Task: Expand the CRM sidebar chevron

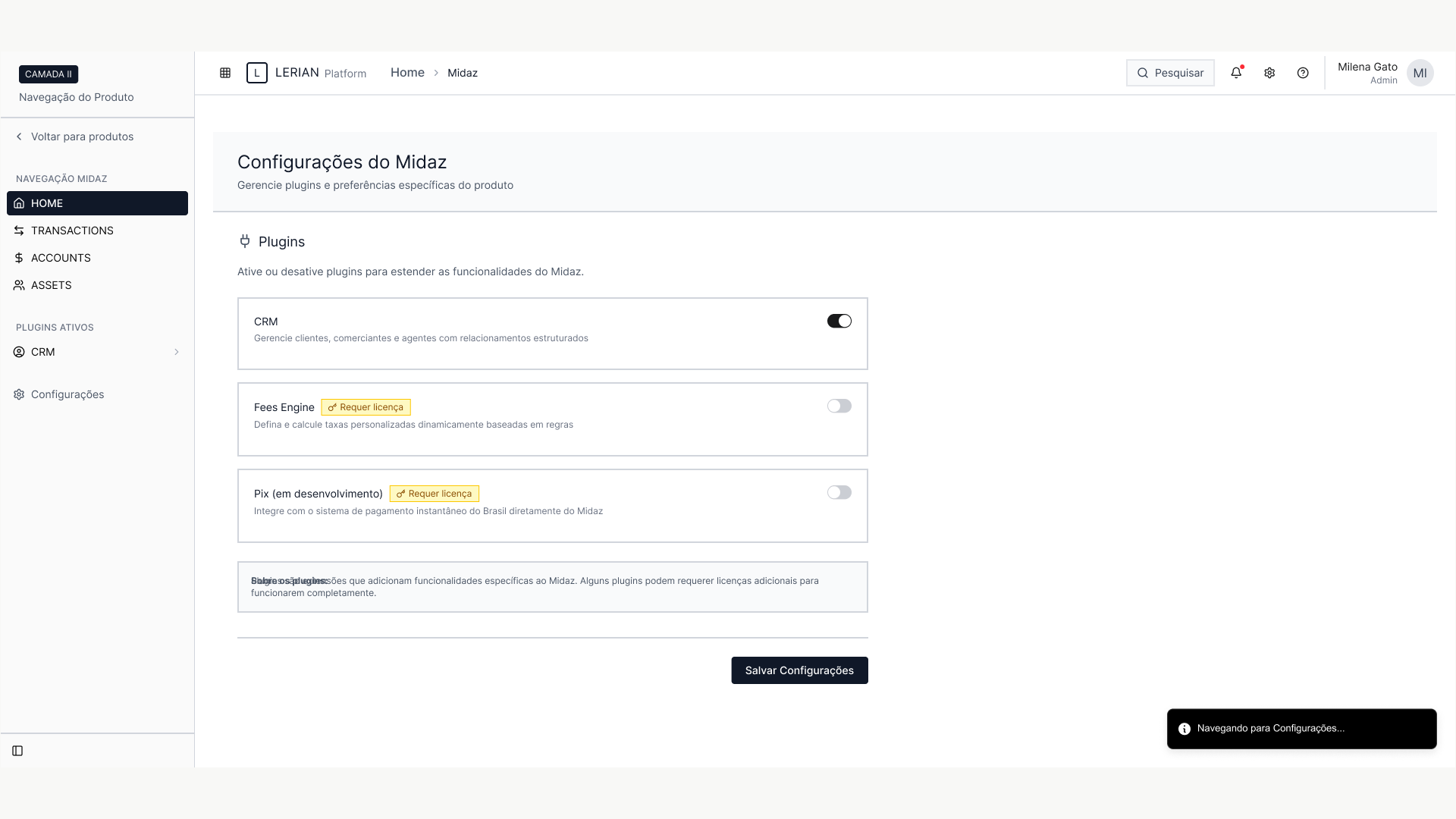Action: [177, 352]
